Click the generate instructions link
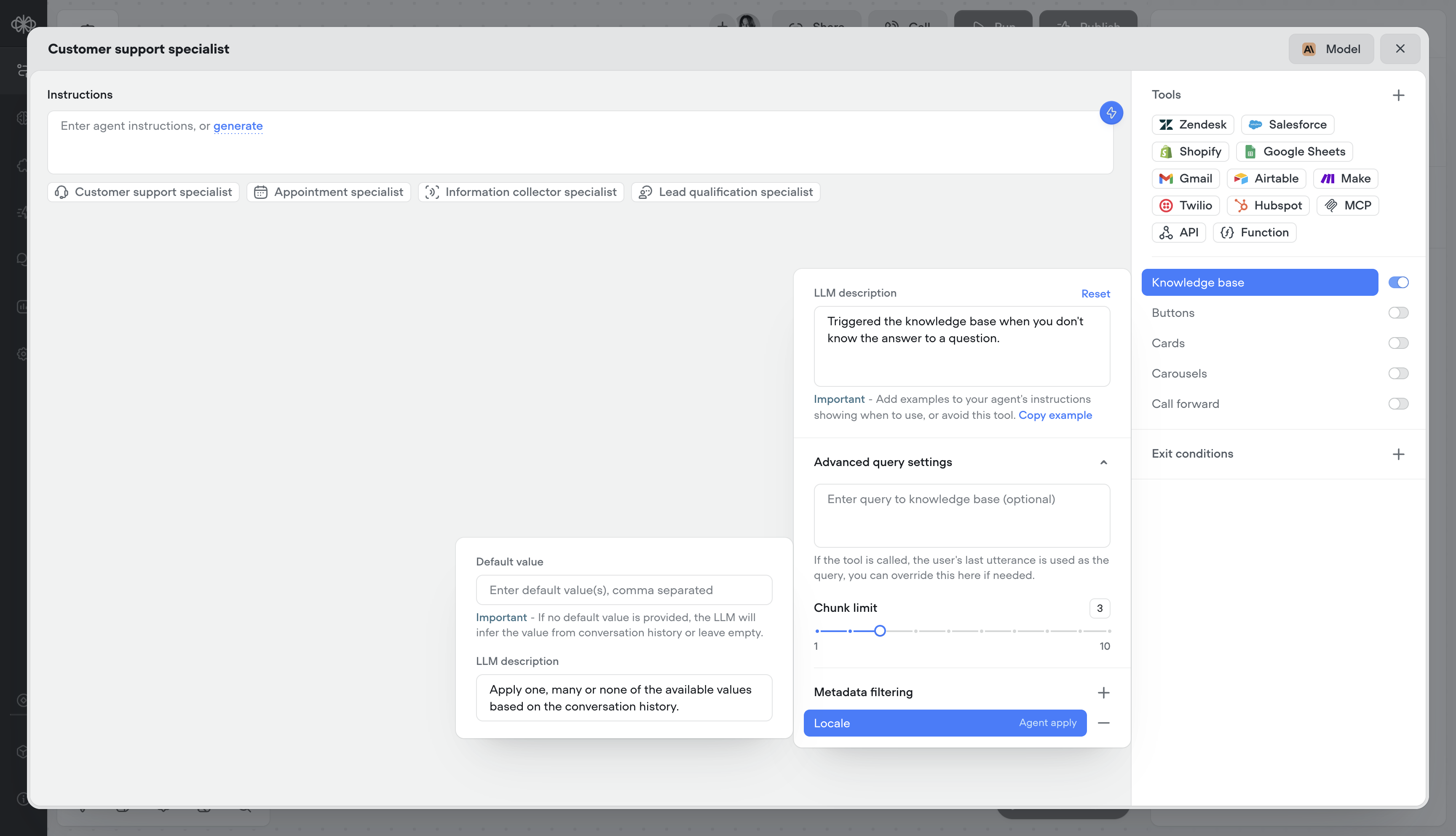Screen dimensions: 1456x836 (238, 126)
